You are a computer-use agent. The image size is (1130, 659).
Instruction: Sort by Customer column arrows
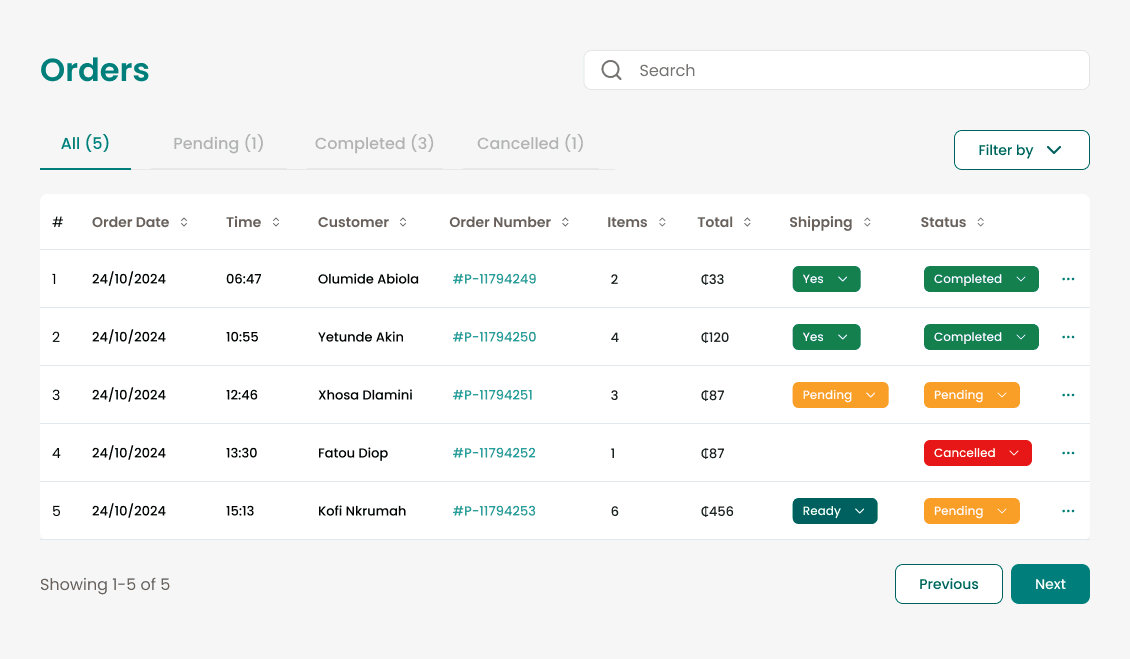pyautogui.click(x=403, y=222)
